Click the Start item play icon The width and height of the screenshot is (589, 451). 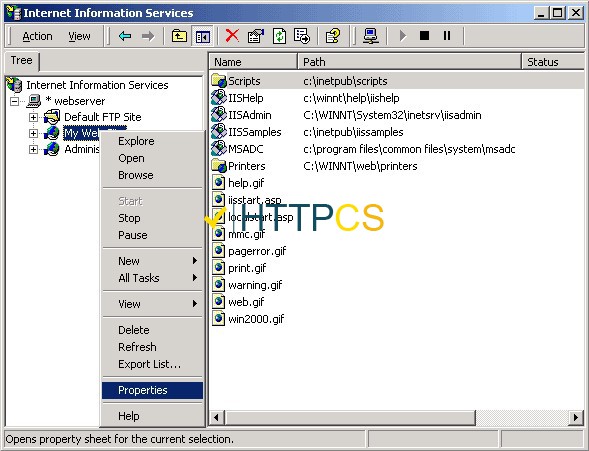click(403, 36)
